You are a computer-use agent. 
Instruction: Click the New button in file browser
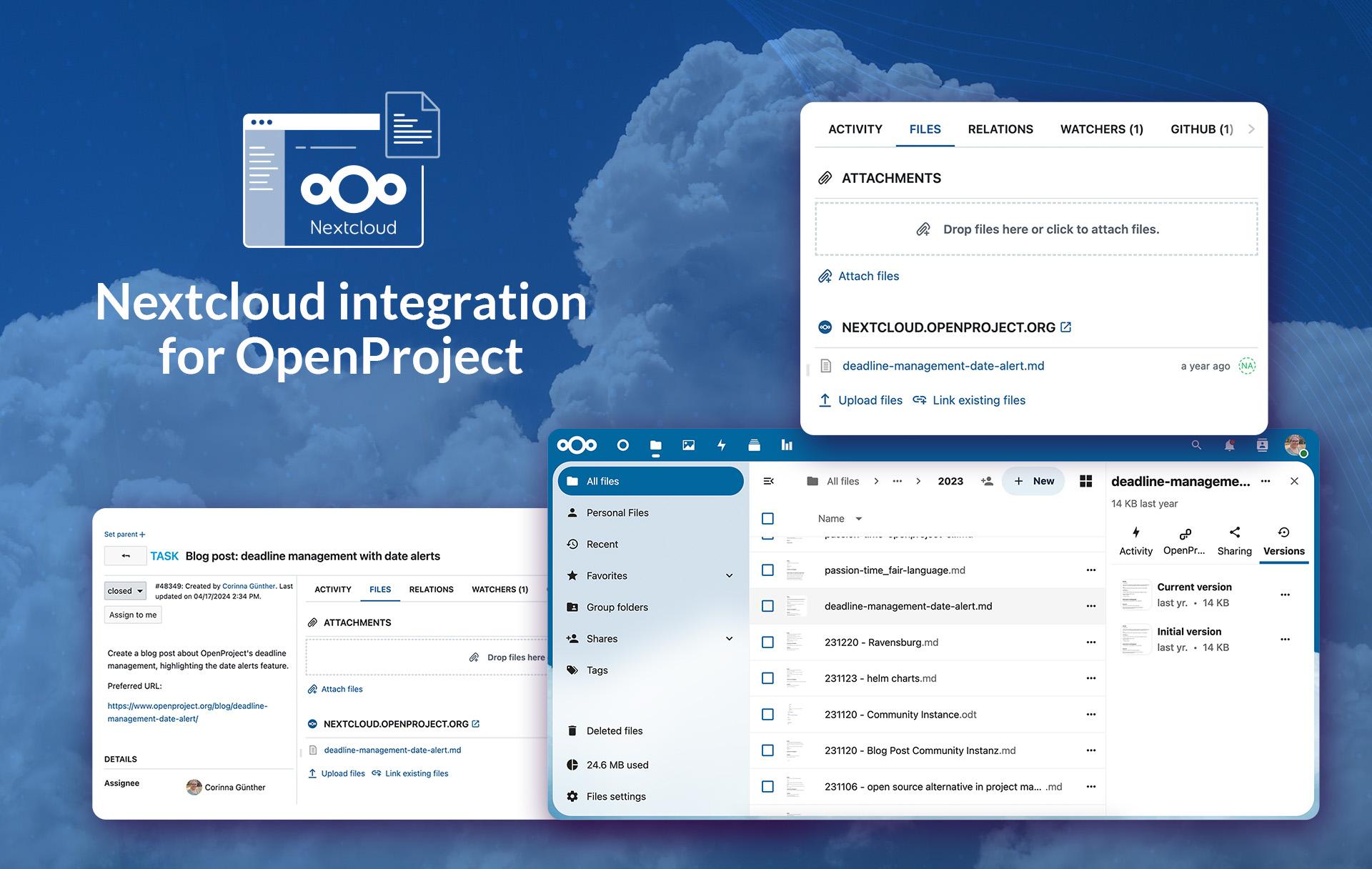(x=1034, y=481)
